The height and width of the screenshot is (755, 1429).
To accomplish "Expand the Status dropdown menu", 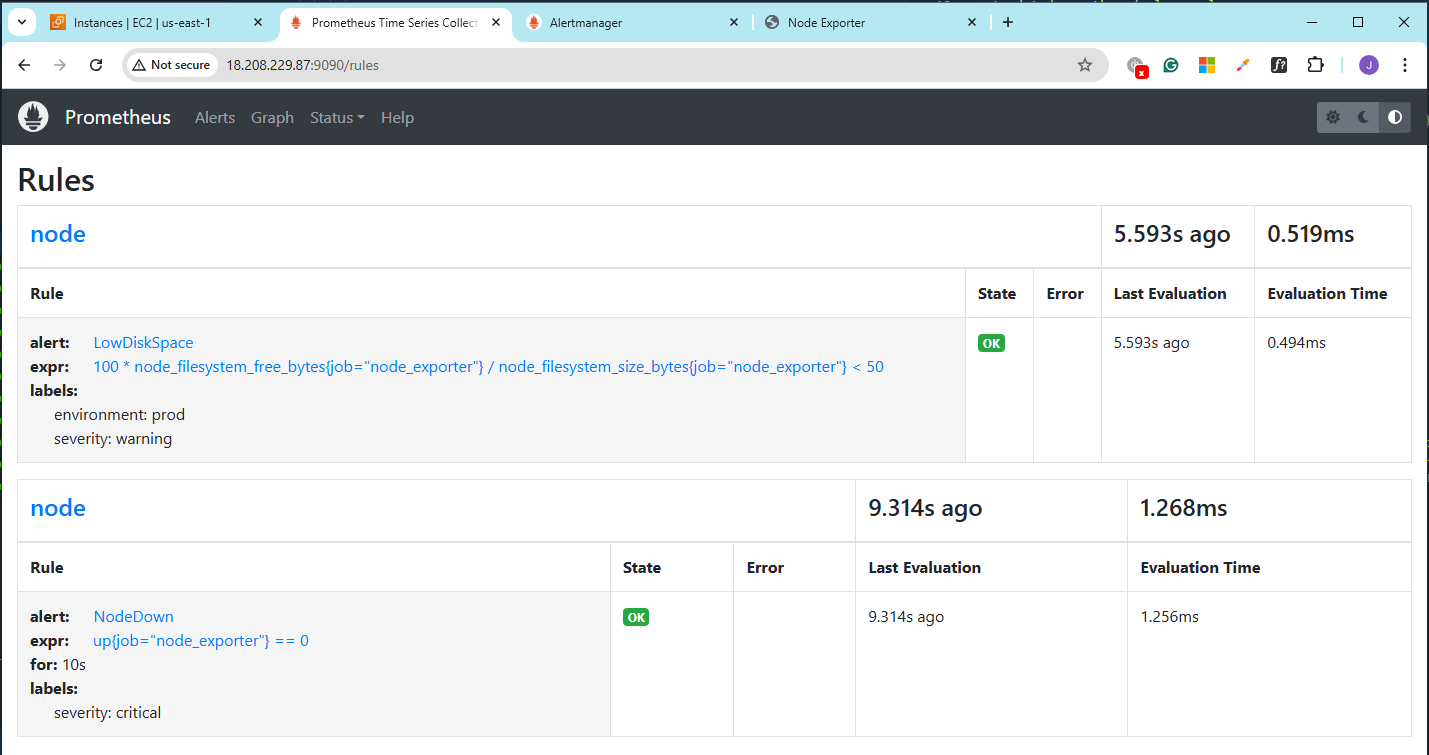I will click(x=337, y=118).
